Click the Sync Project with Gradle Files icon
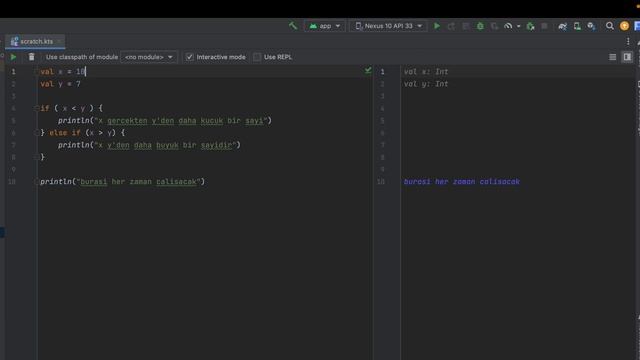Image resolution: width=640 pixels, height=360 pixels. point(562,26)
